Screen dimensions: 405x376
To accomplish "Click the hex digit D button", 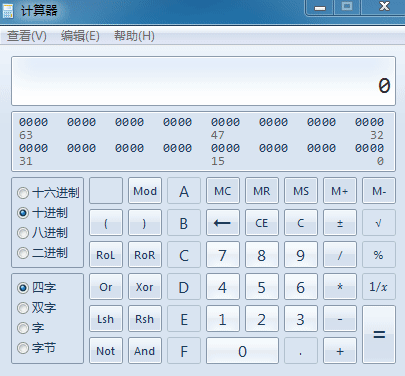I will (184, 287).
